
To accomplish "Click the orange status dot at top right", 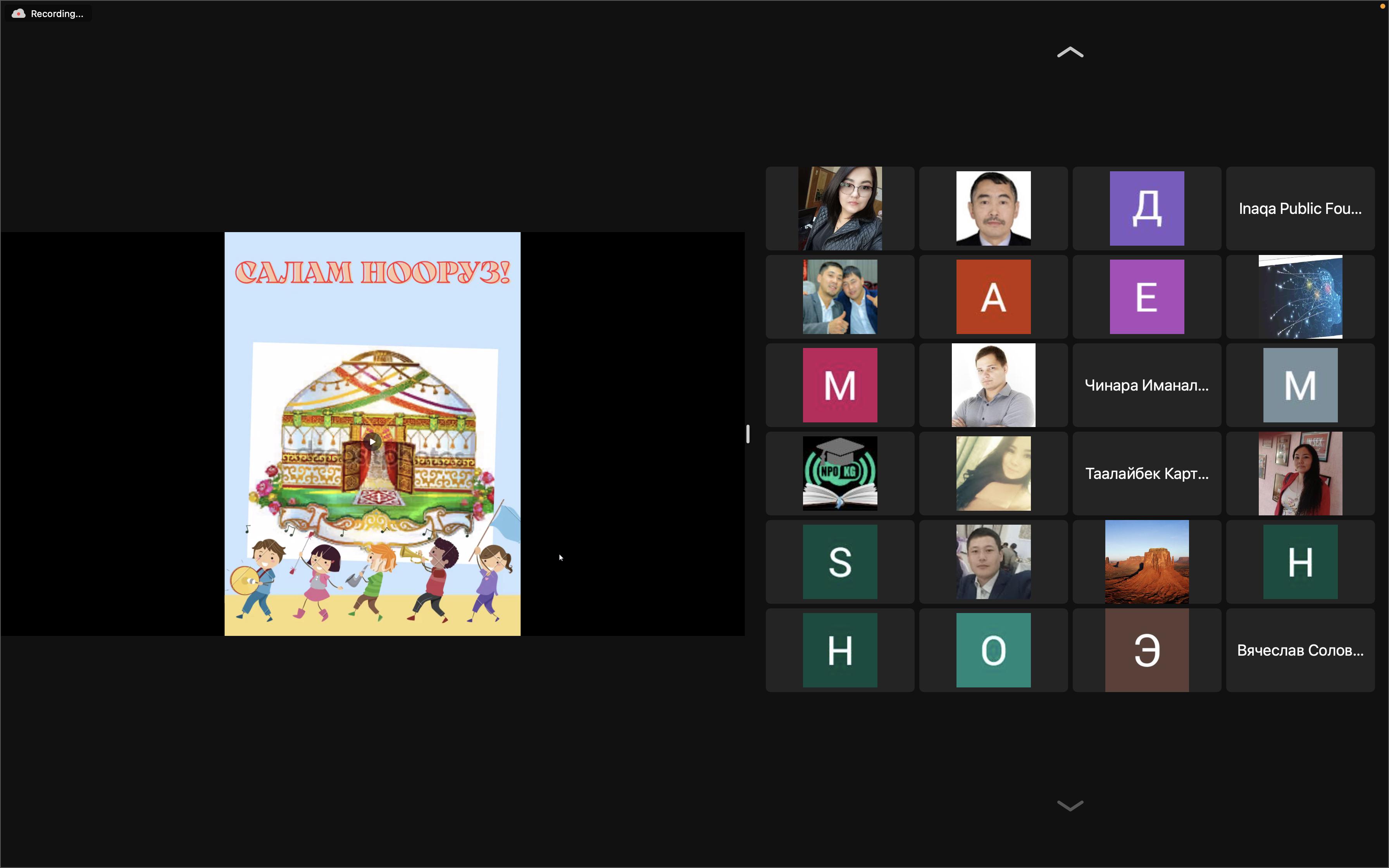I will point(1383,6).
